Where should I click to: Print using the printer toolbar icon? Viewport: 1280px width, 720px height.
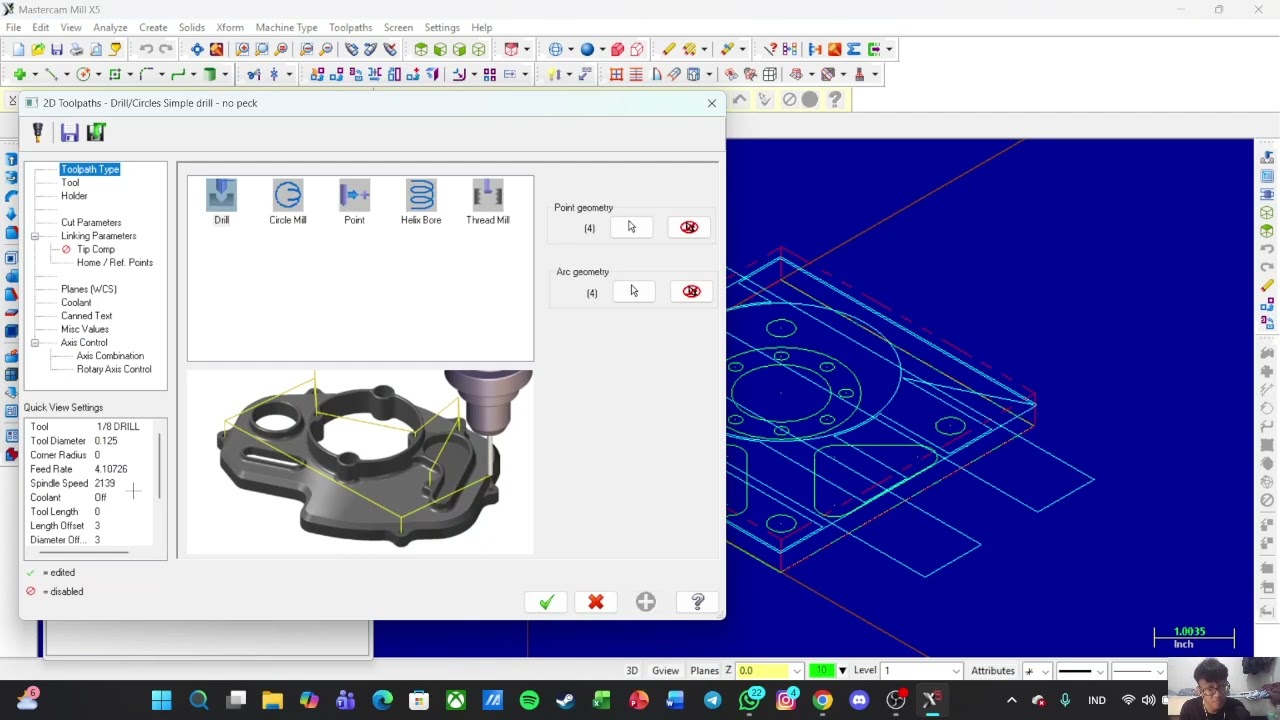(77, 49)
